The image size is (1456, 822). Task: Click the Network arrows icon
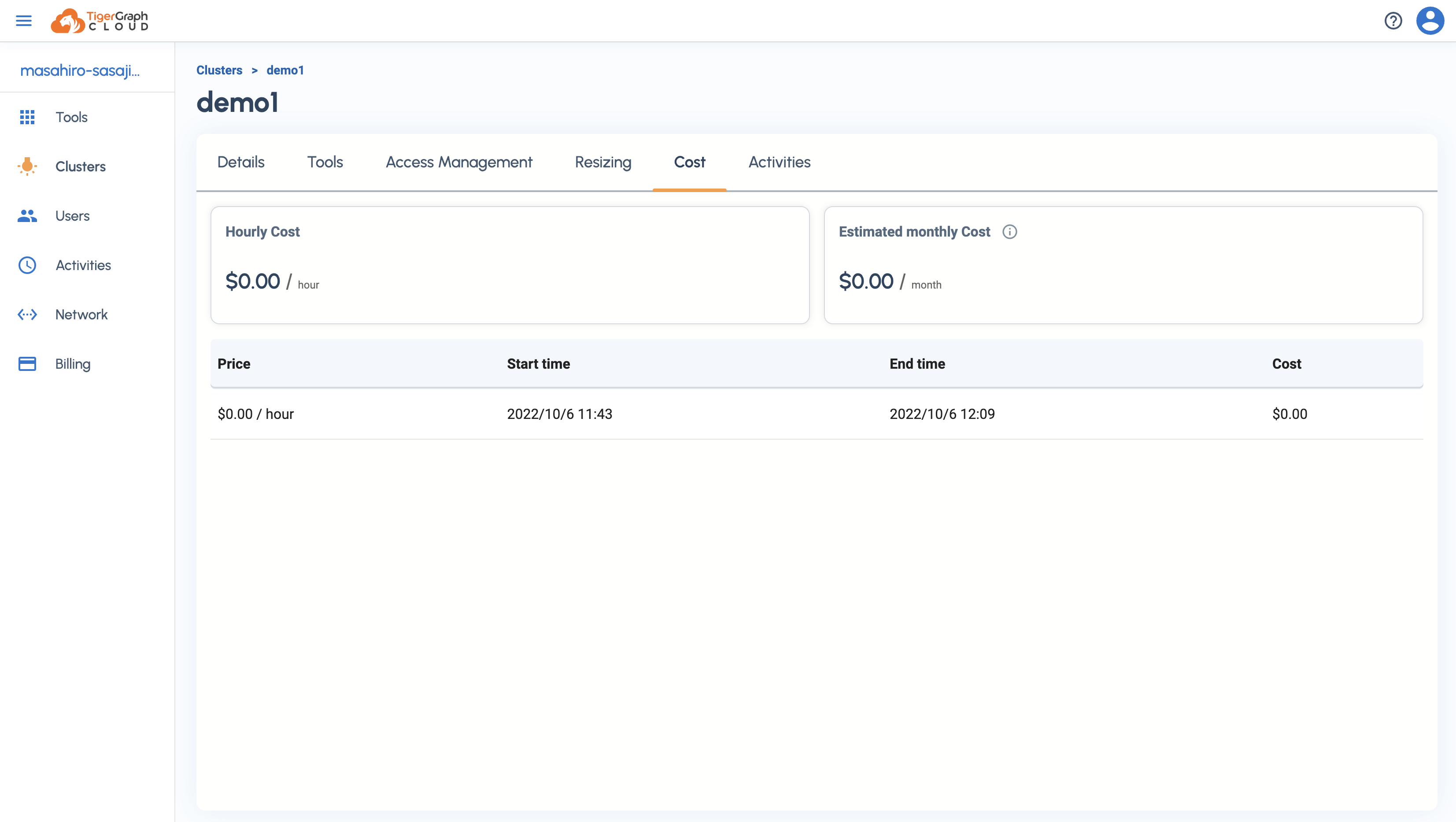pos(27,315)
